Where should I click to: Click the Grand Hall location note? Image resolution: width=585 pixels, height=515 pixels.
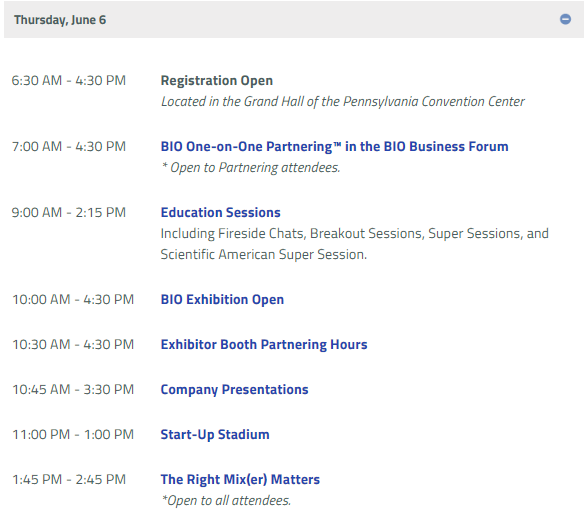[x=342, y=102]
